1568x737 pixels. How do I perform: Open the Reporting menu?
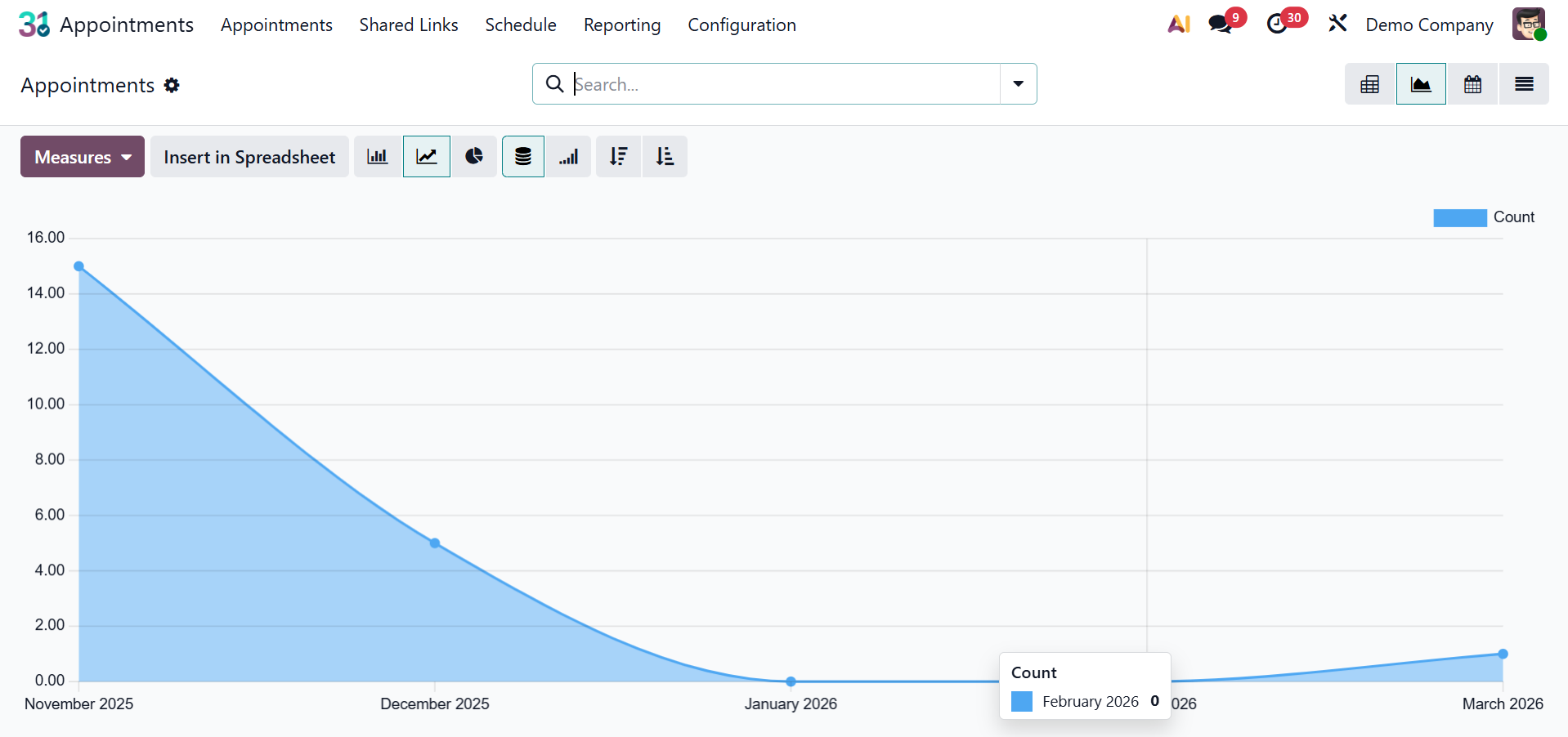click(621, 25)
